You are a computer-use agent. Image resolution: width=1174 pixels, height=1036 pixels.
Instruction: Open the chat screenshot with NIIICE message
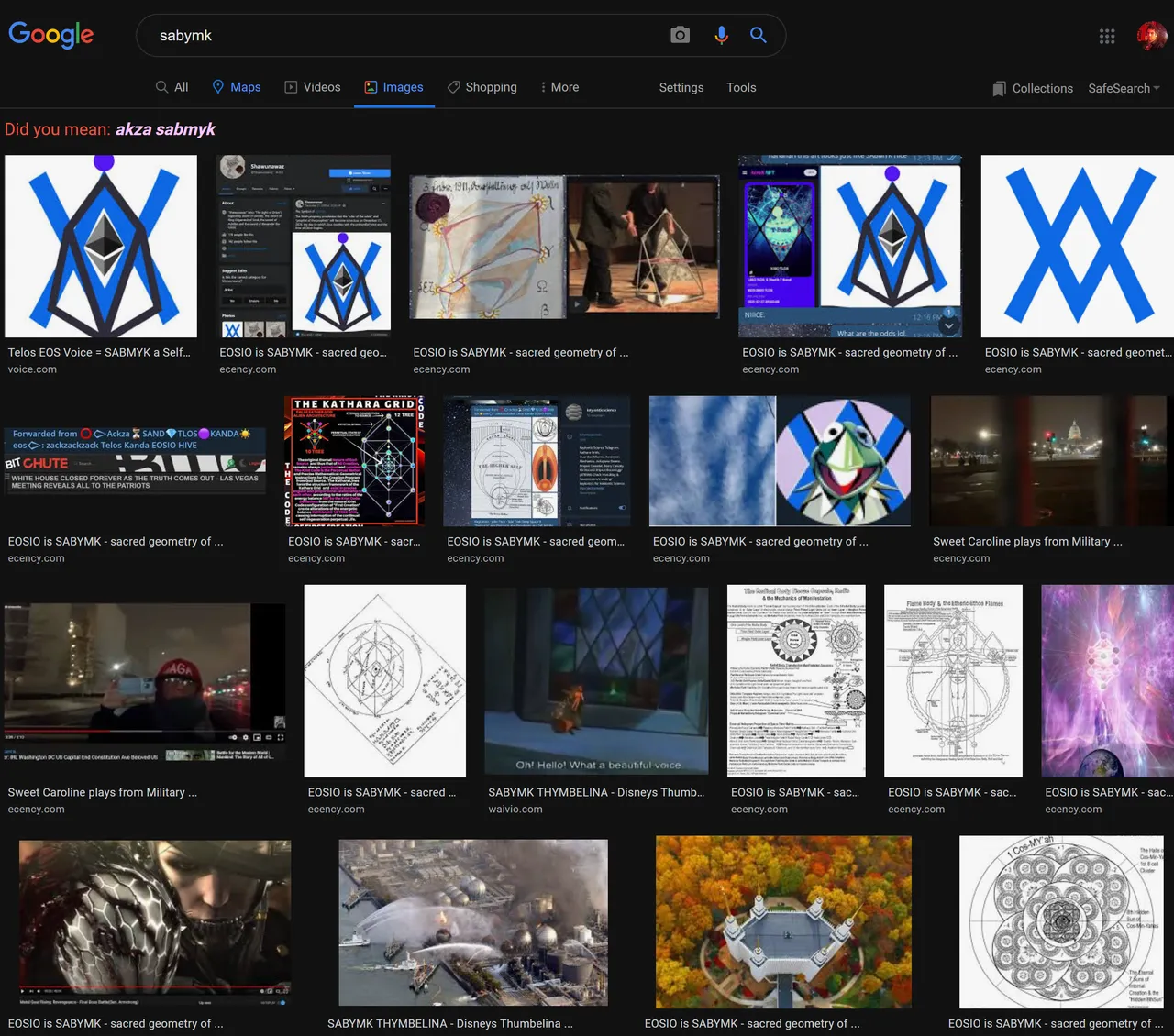pos(850,246)
